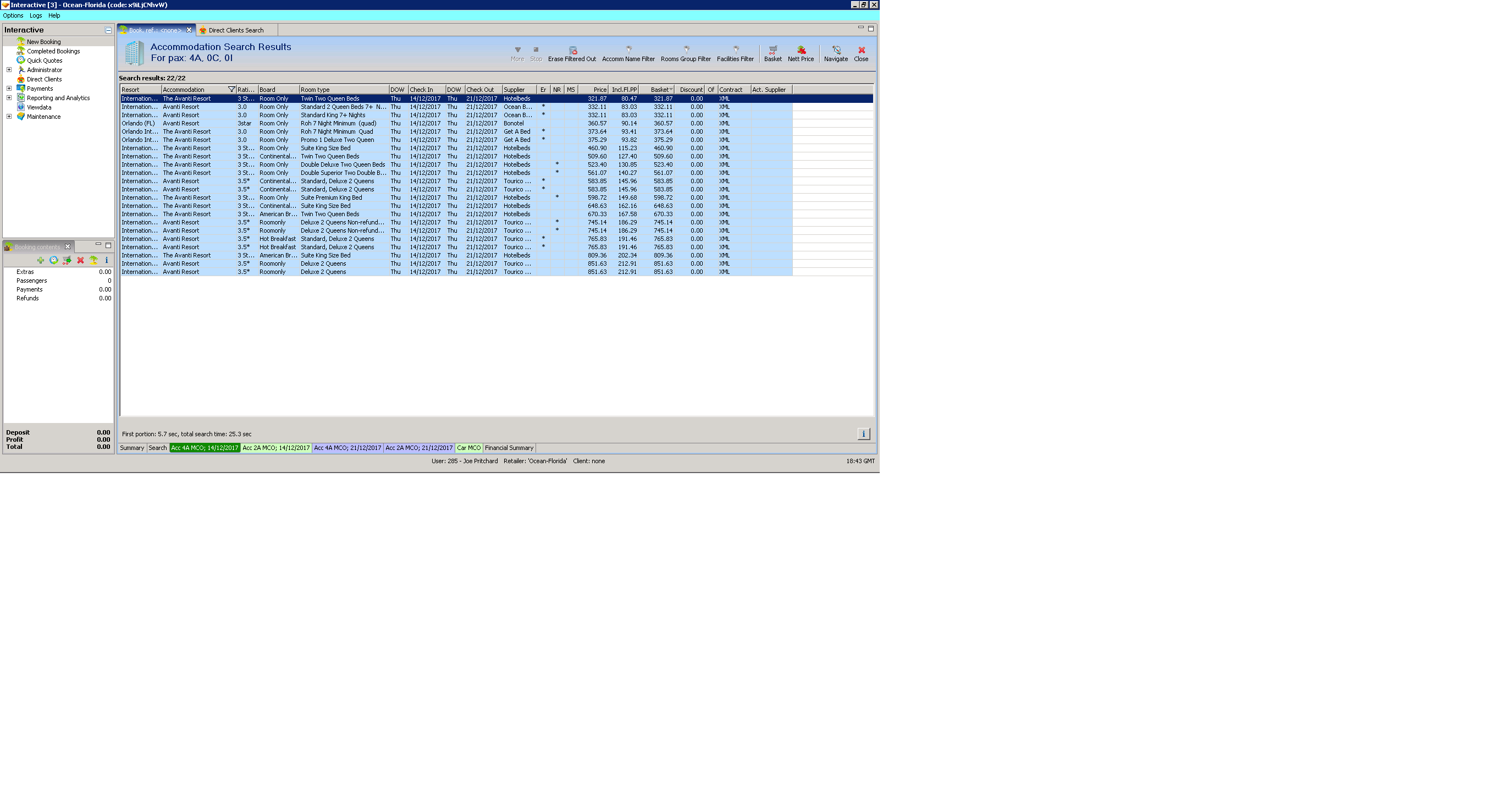This screenshot has width=1512, height=791.
Task: Expand the Payments tree node
Action: [9, 89]
